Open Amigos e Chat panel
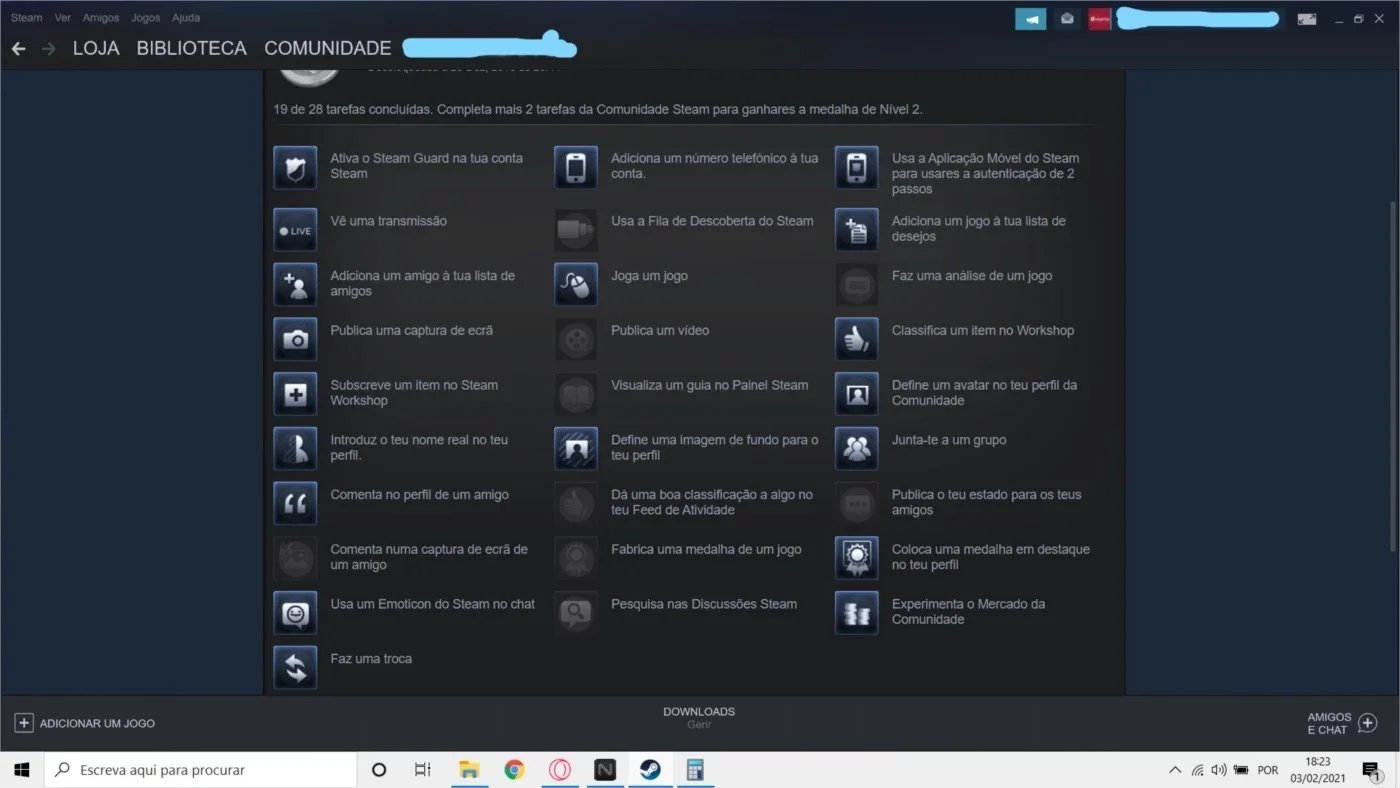Image resolution: width=1400 pixels, height=788 pixels. (x=1342, y=723)
